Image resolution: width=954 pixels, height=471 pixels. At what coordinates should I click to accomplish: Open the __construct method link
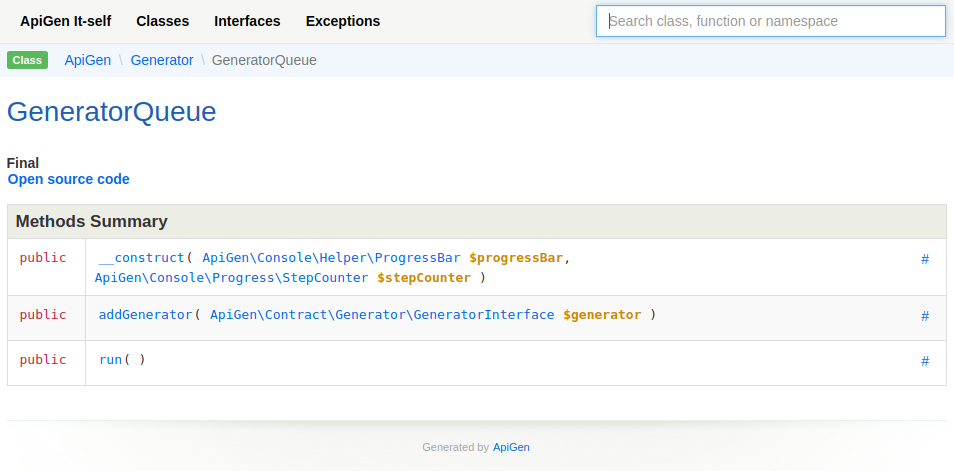[x=141, y=258]
